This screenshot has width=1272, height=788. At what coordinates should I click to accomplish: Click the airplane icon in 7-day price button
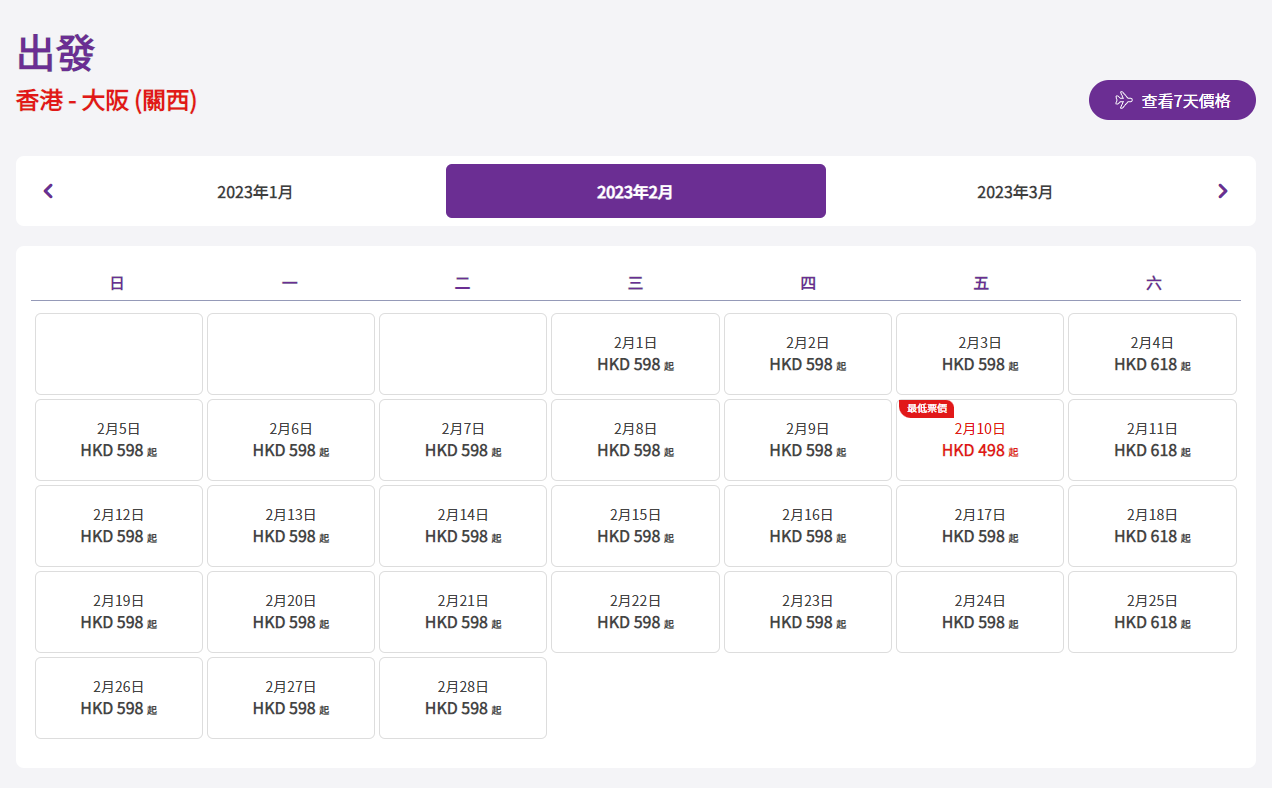click(1123, 100)
